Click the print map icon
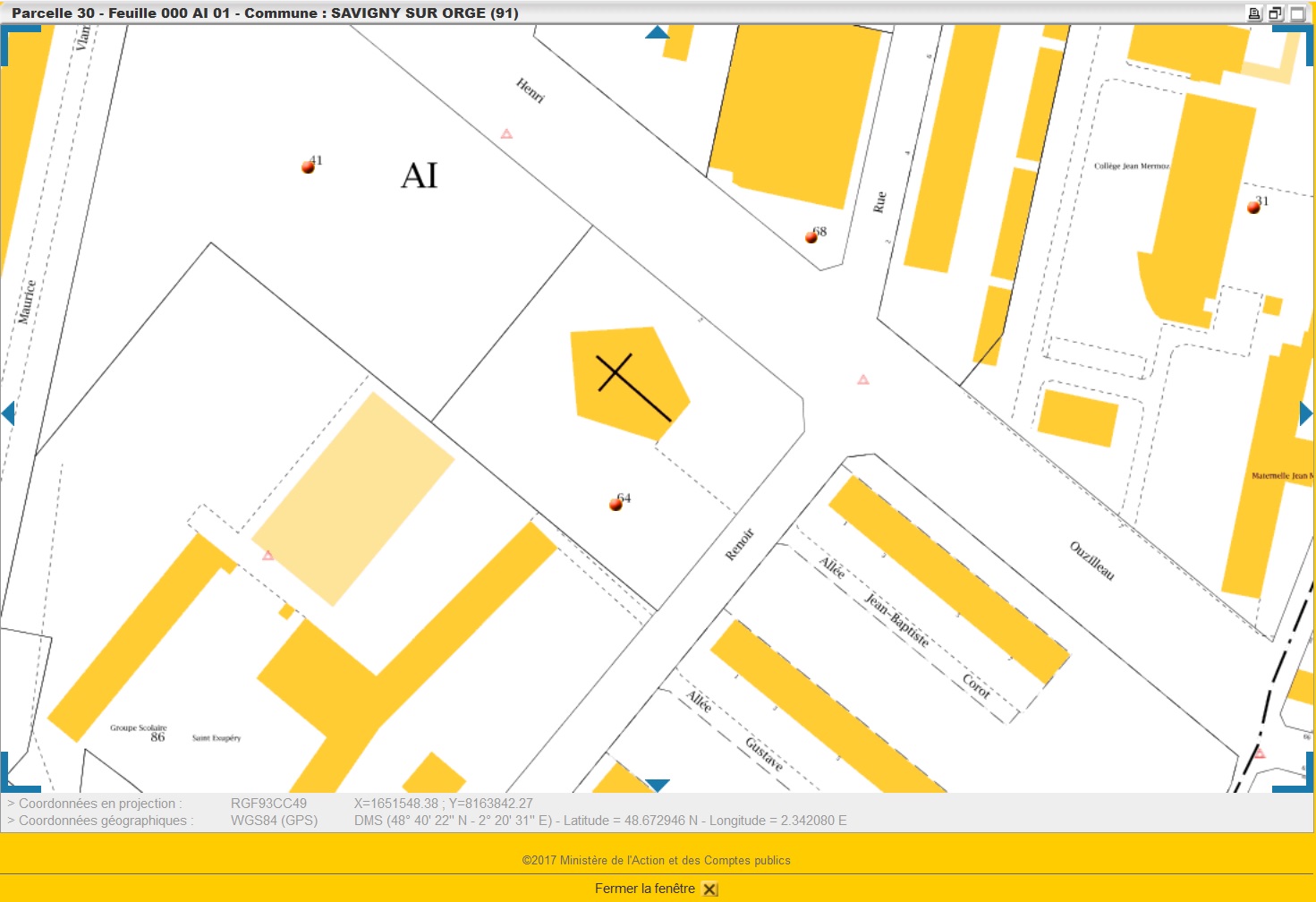The height and width of the screenshot is (902, 1316). [x=1254, y=13]
